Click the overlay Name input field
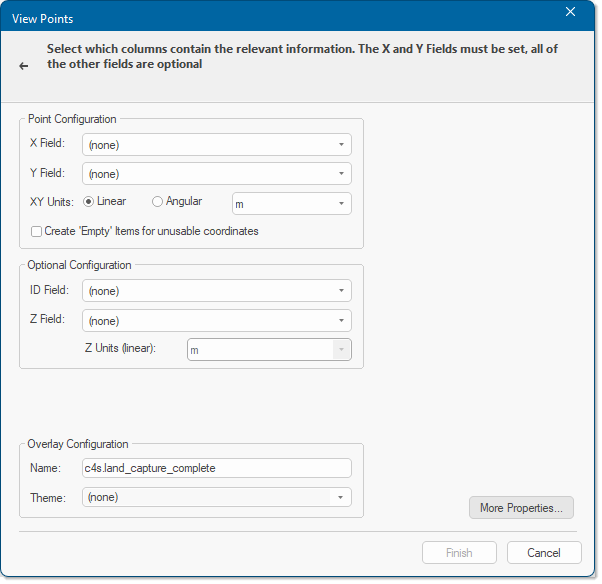602x584 pixels. (x=217, y=468)
